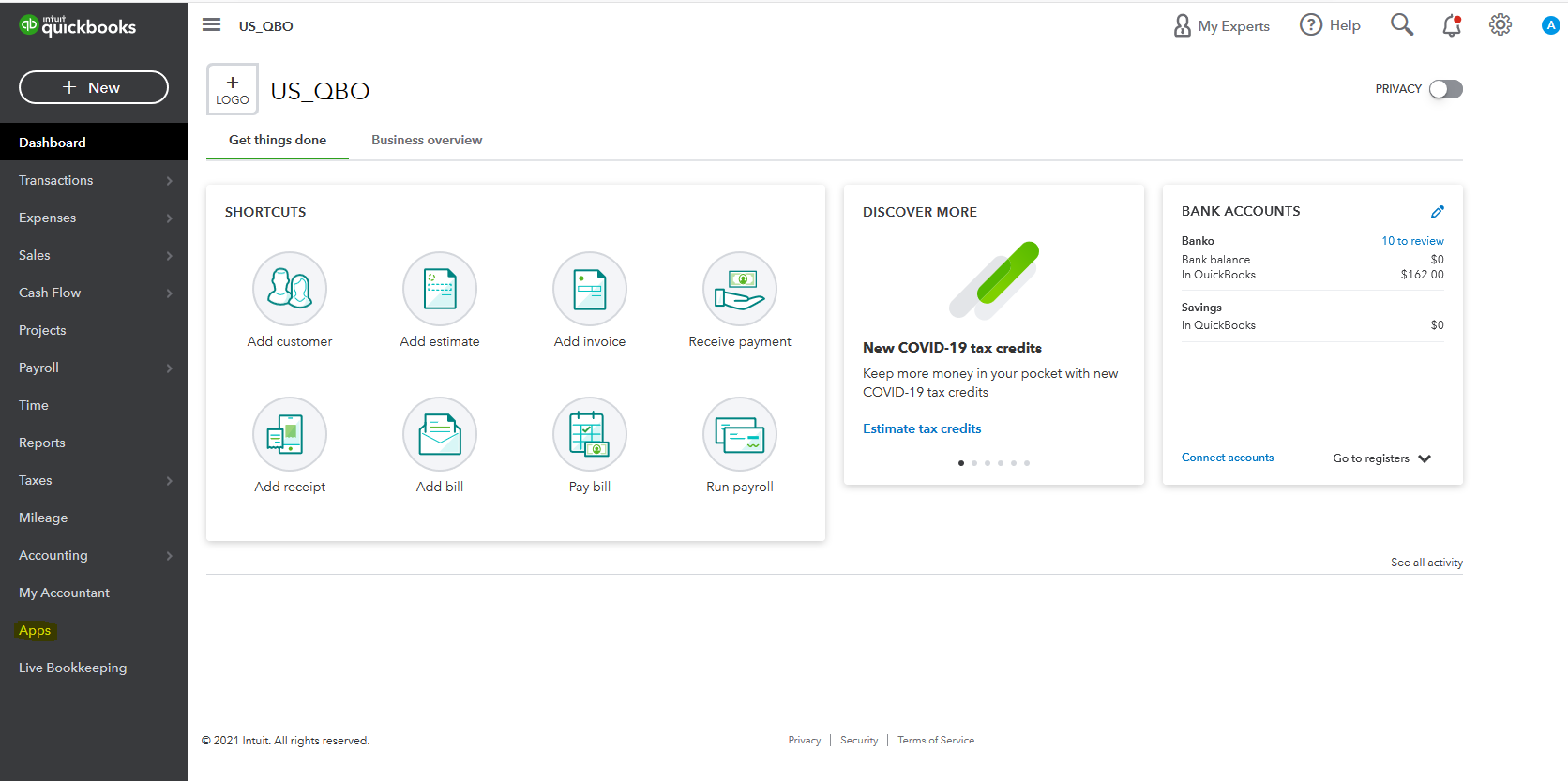Expand the Payroll submenu chevron

[x=170, y=368]
